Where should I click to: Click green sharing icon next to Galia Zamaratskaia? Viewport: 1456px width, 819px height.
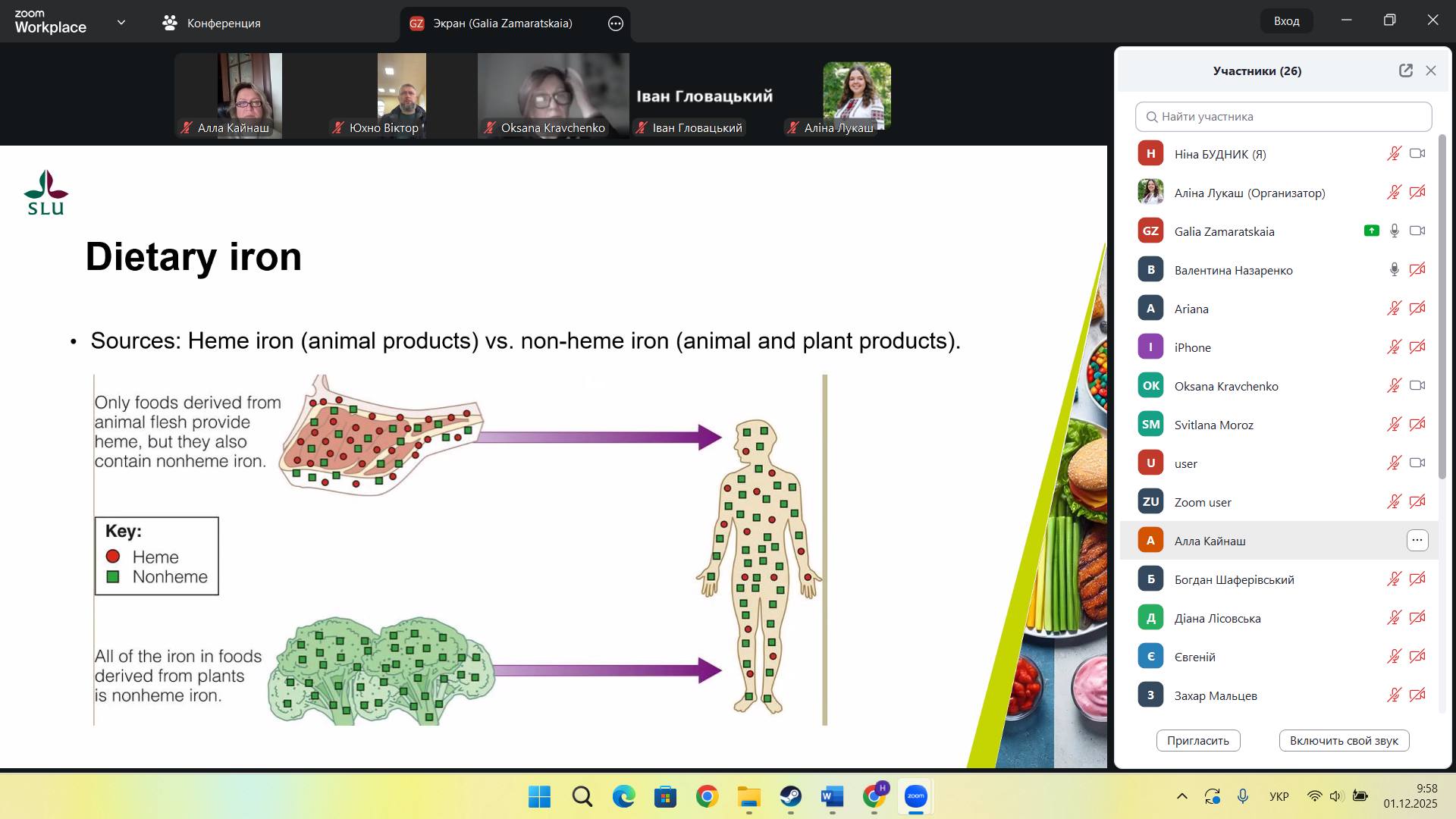(1371, 231)
